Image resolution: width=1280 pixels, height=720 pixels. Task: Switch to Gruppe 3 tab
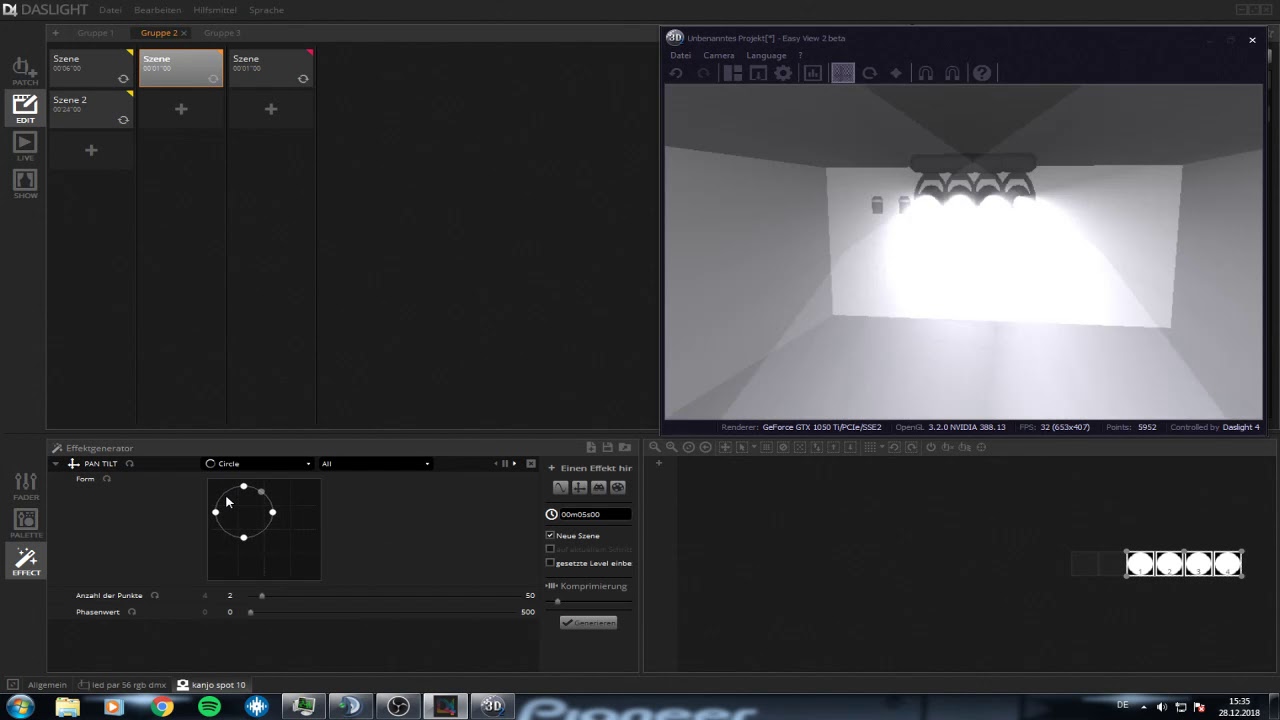(222, 33)
